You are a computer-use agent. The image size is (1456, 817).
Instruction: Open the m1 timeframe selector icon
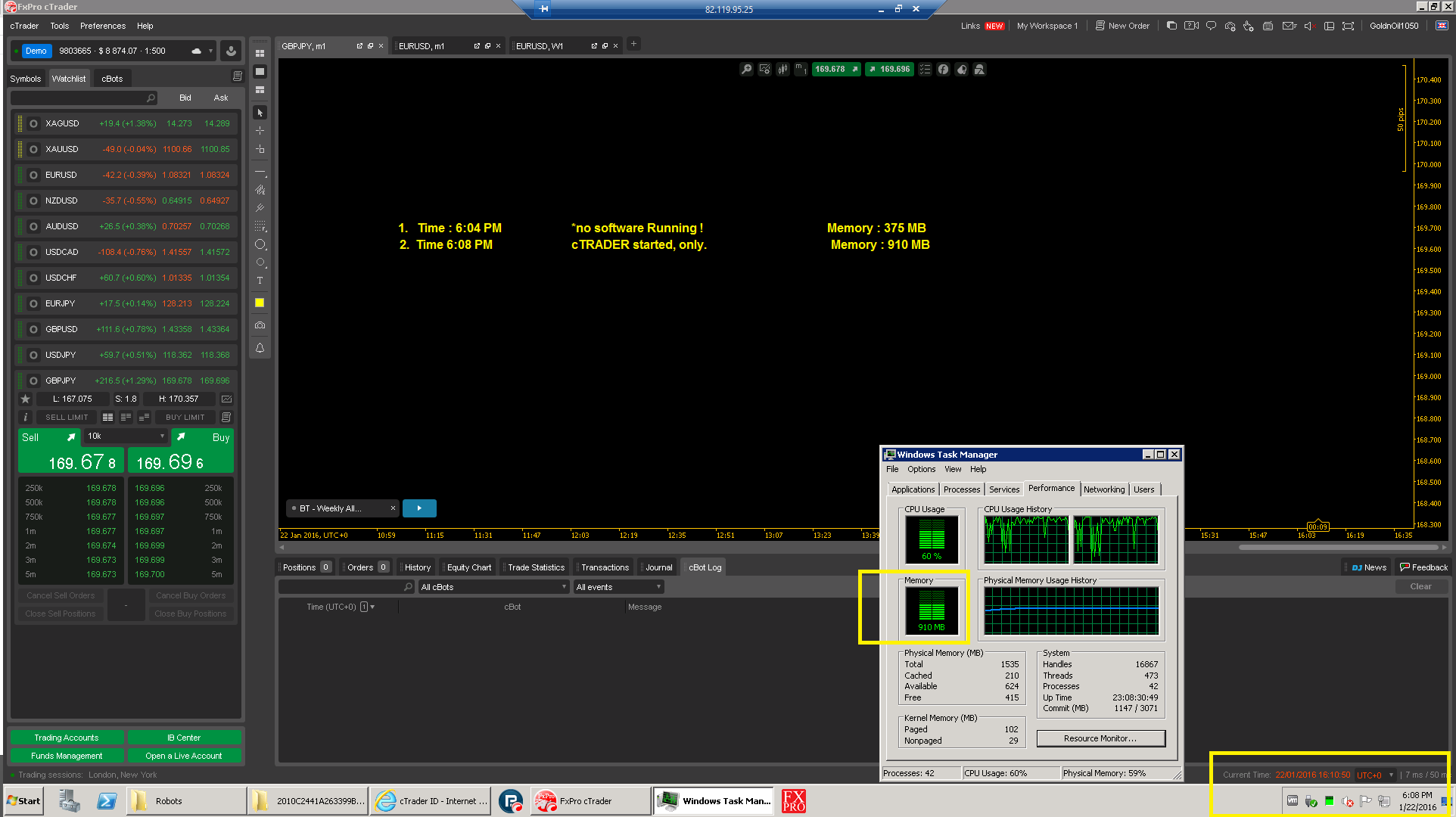[x=801, y=69]
